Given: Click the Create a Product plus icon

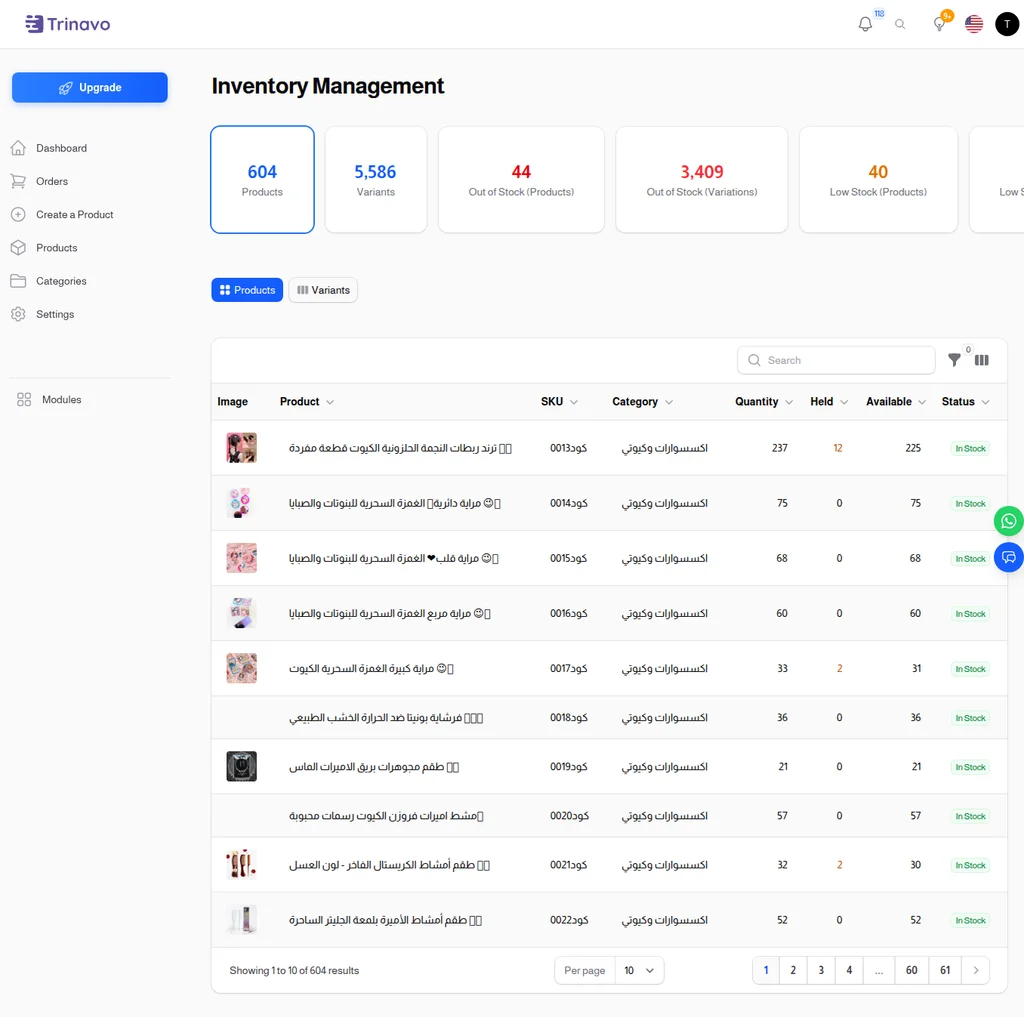Looking at the screenshot, I should 18,214.
